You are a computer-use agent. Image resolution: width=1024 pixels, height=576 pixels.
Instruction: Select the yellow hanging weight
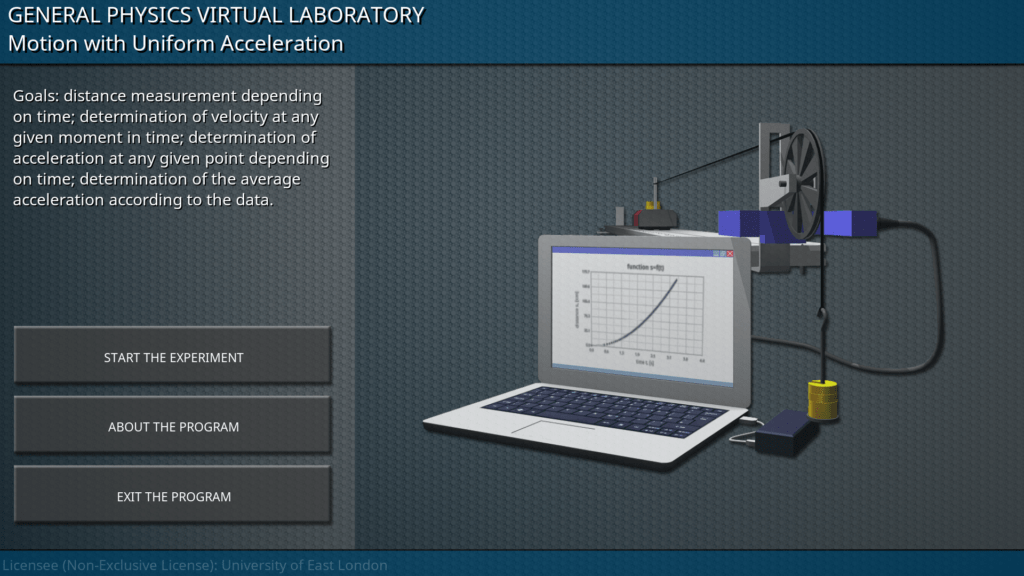(823, 400)
